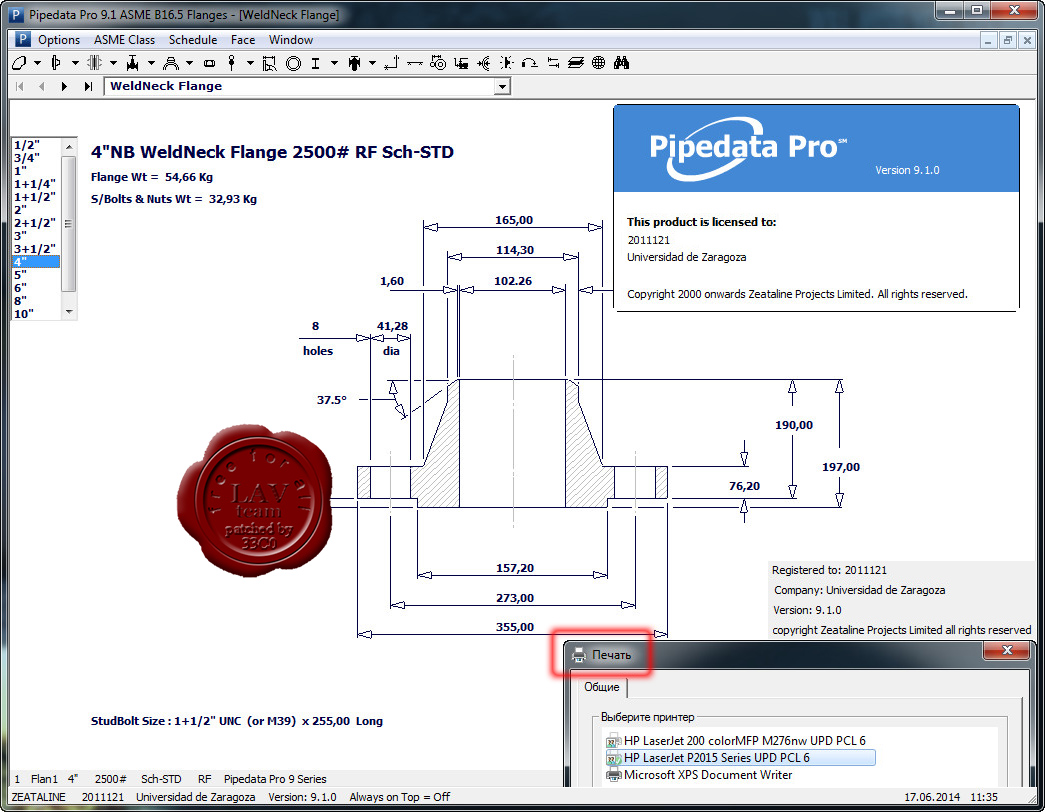The width and height of the screenshot is (1045, 812).
Task: Click the stacked sheets toolbar icon
Action: [576, 63]
